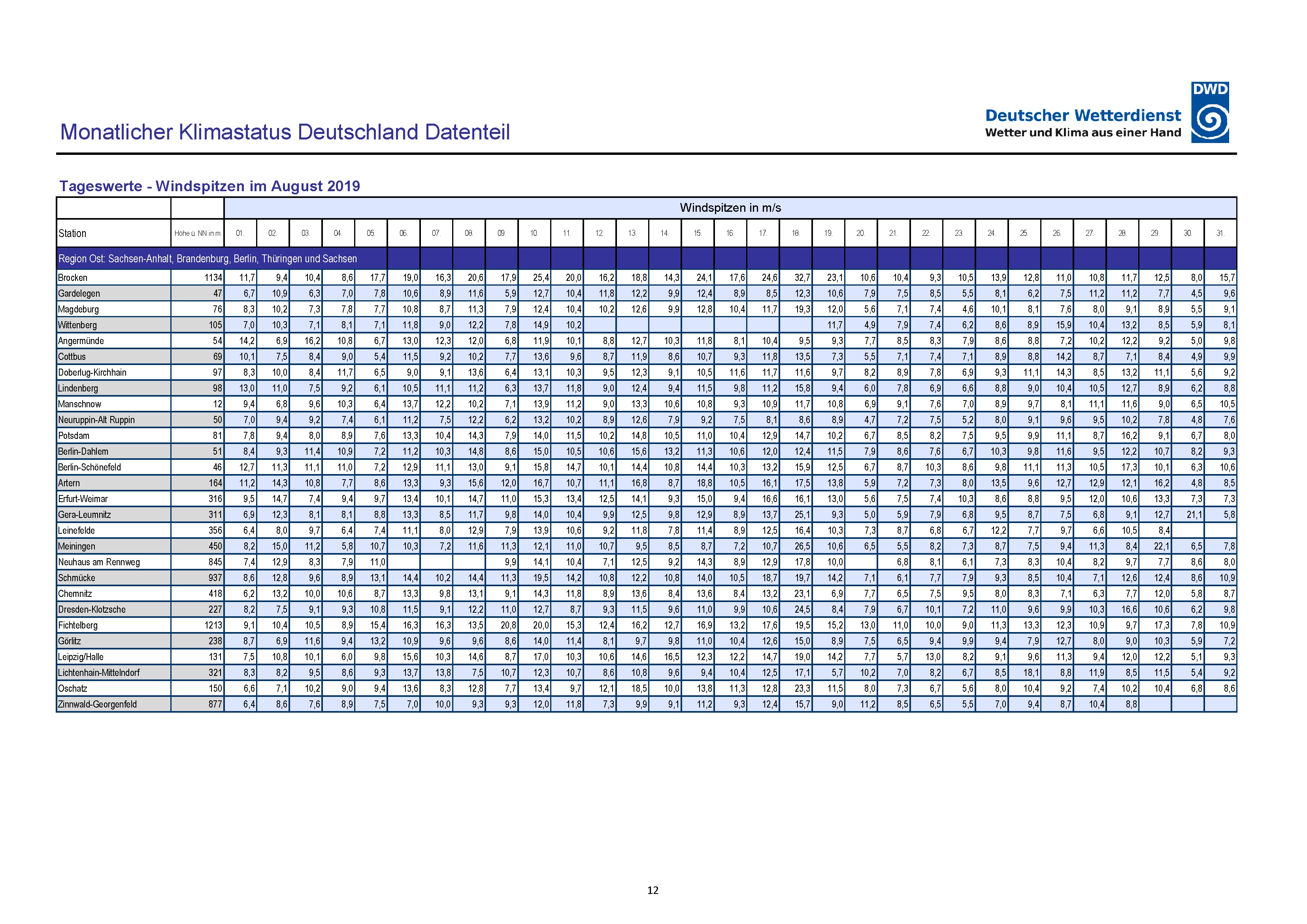Image resolution: width=1307 pixels, height=924 pixels.
Task: Click the 'Gardelegen' station name
Action: tap(79, 294)
